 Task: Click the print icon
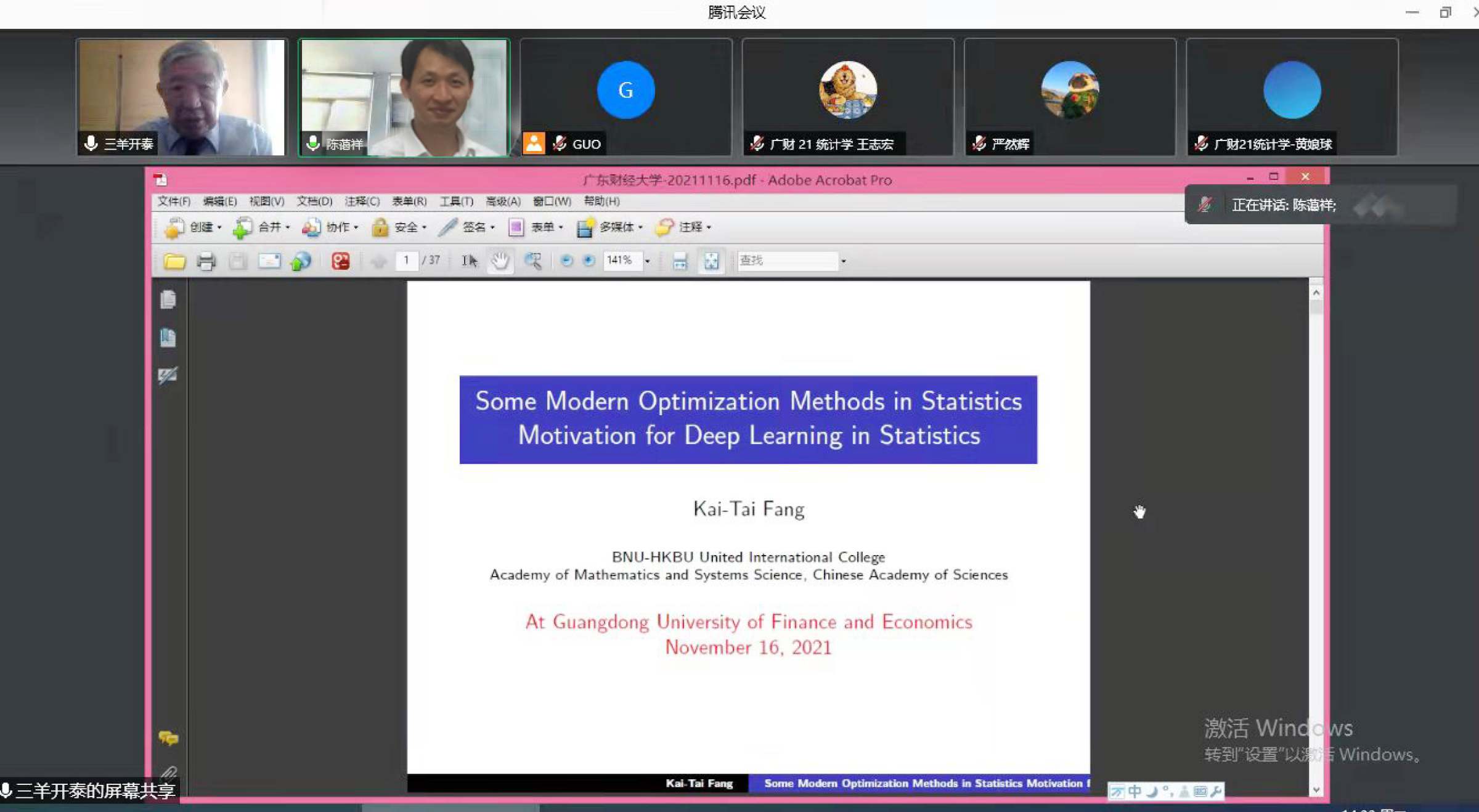[x=206, y=261]
